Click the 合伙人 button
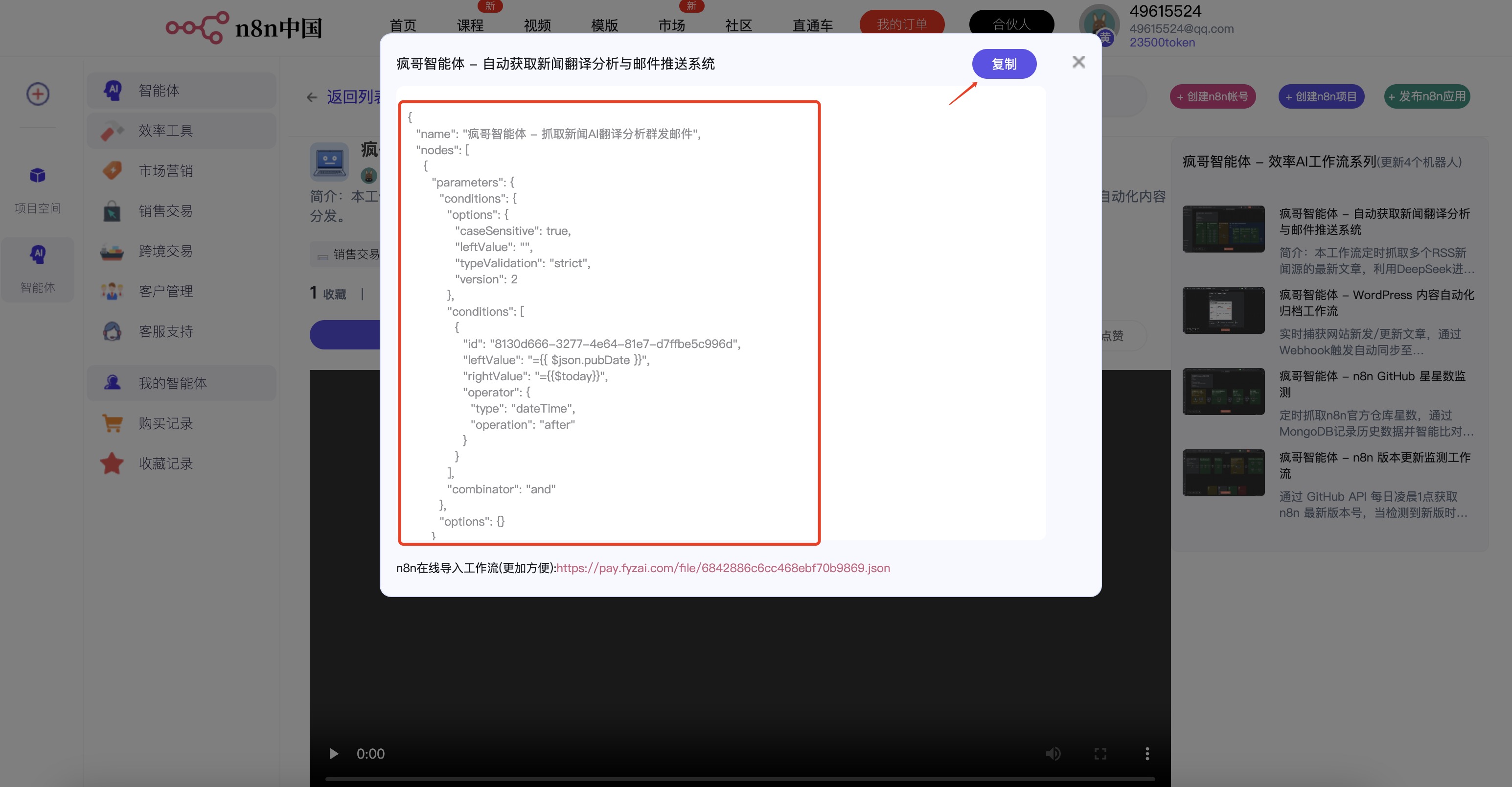Viewport: 1512px width, 787px height. [1011, 23]
